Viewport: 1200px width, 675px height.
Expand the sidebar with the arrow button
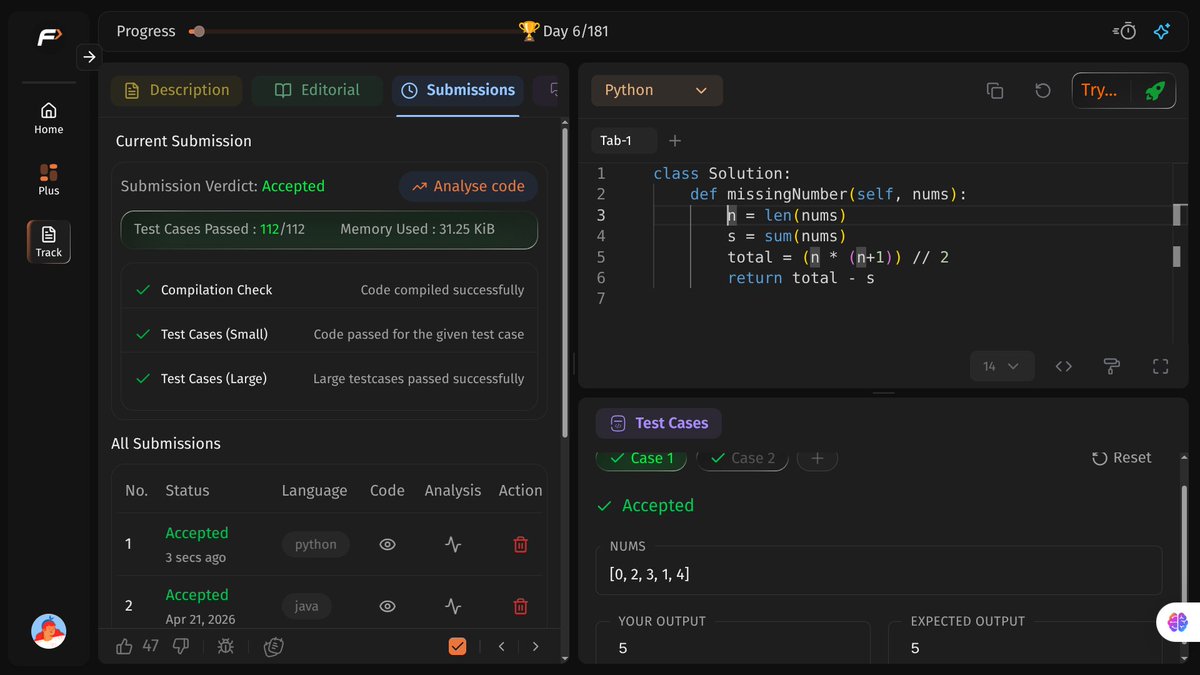click(x=89, y=57)
